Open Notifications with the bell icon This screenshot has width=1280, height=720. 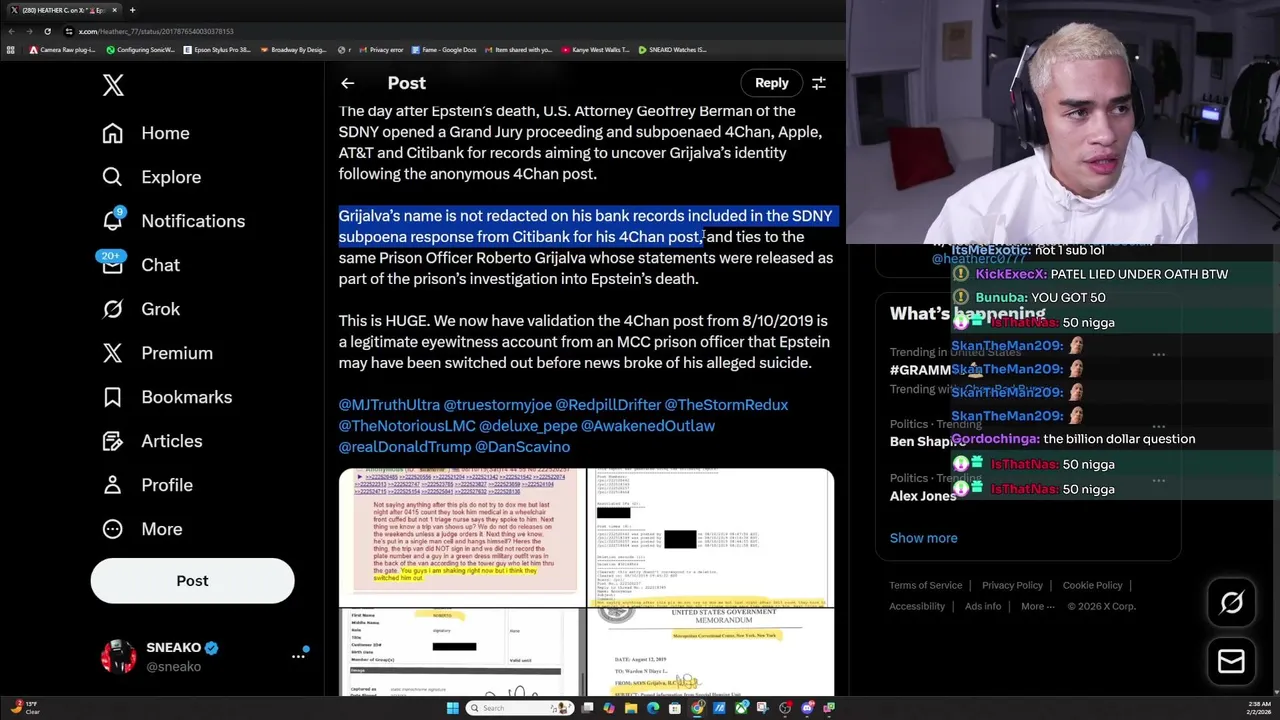coord(173,221)
